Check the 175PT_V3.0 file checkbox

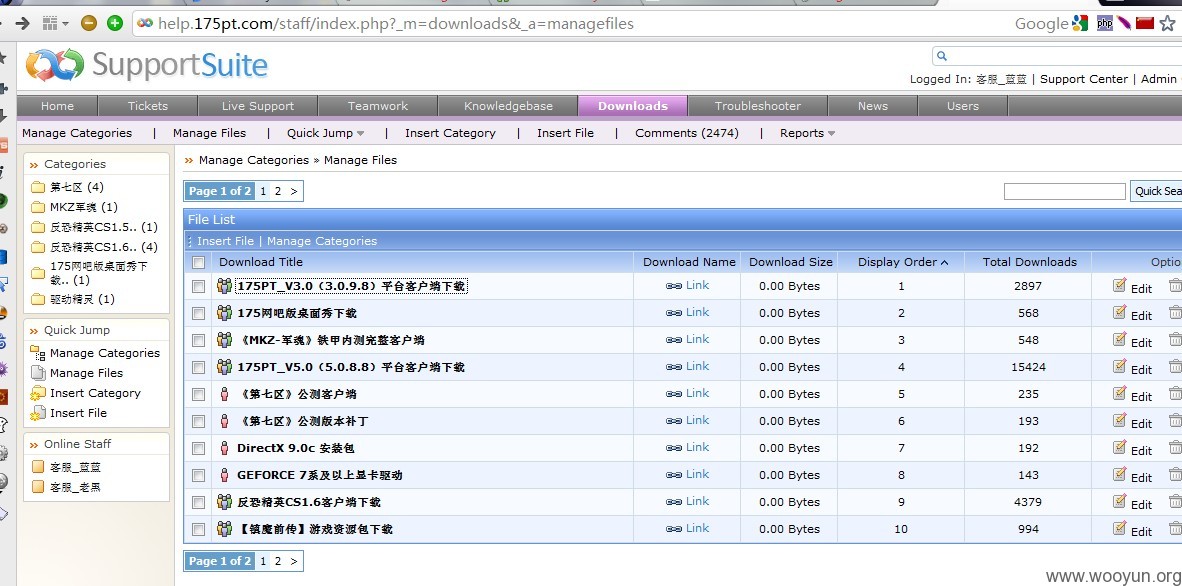(198, 287)
